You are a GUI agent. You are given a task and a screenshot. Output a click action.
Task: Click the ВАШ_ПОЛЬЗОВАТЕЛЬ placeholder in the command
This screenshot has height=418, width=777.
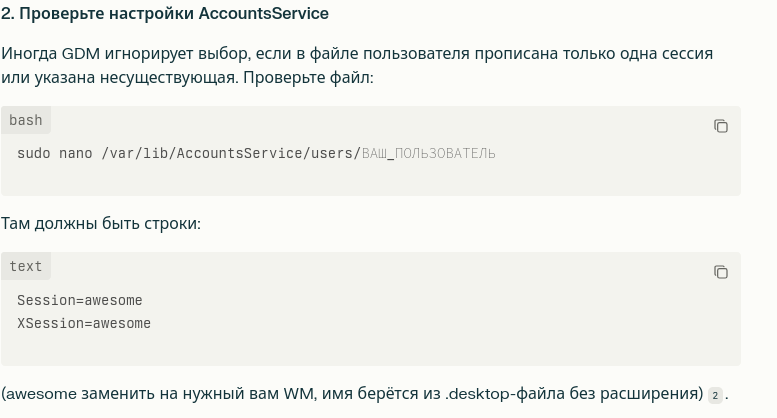click(429, 154)
